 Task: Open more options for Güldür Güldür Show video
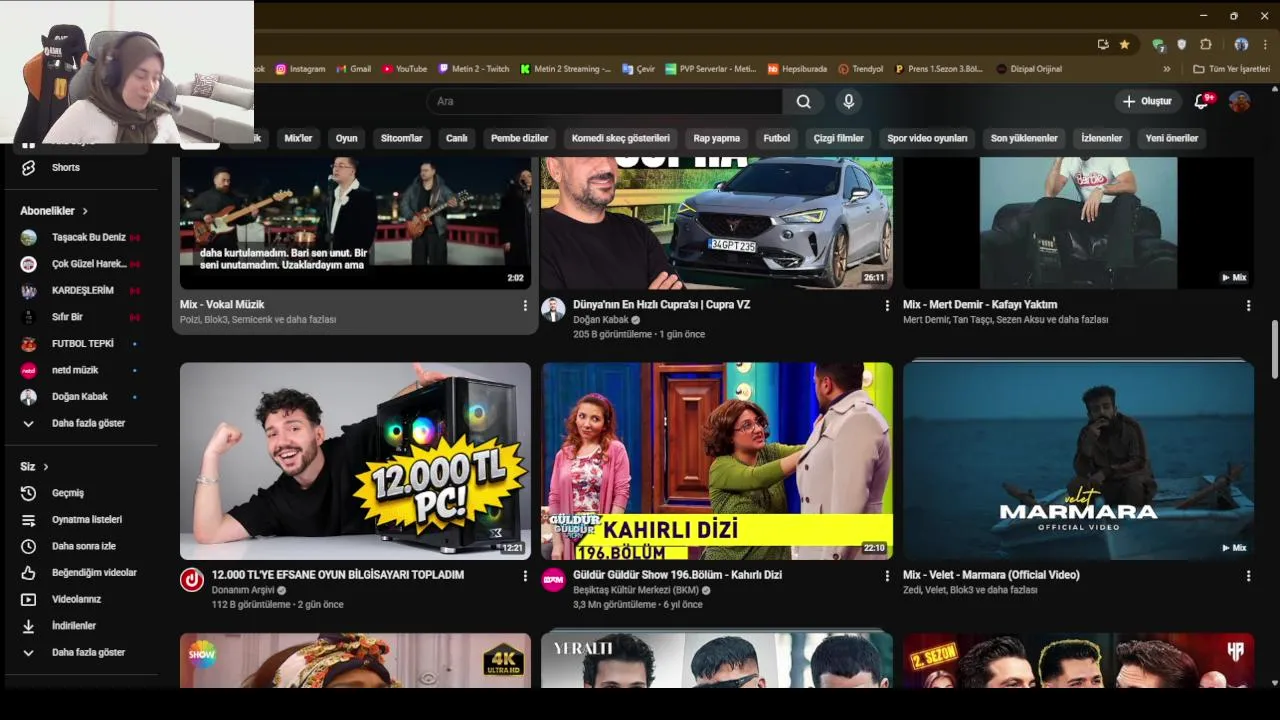pos(887,576)
